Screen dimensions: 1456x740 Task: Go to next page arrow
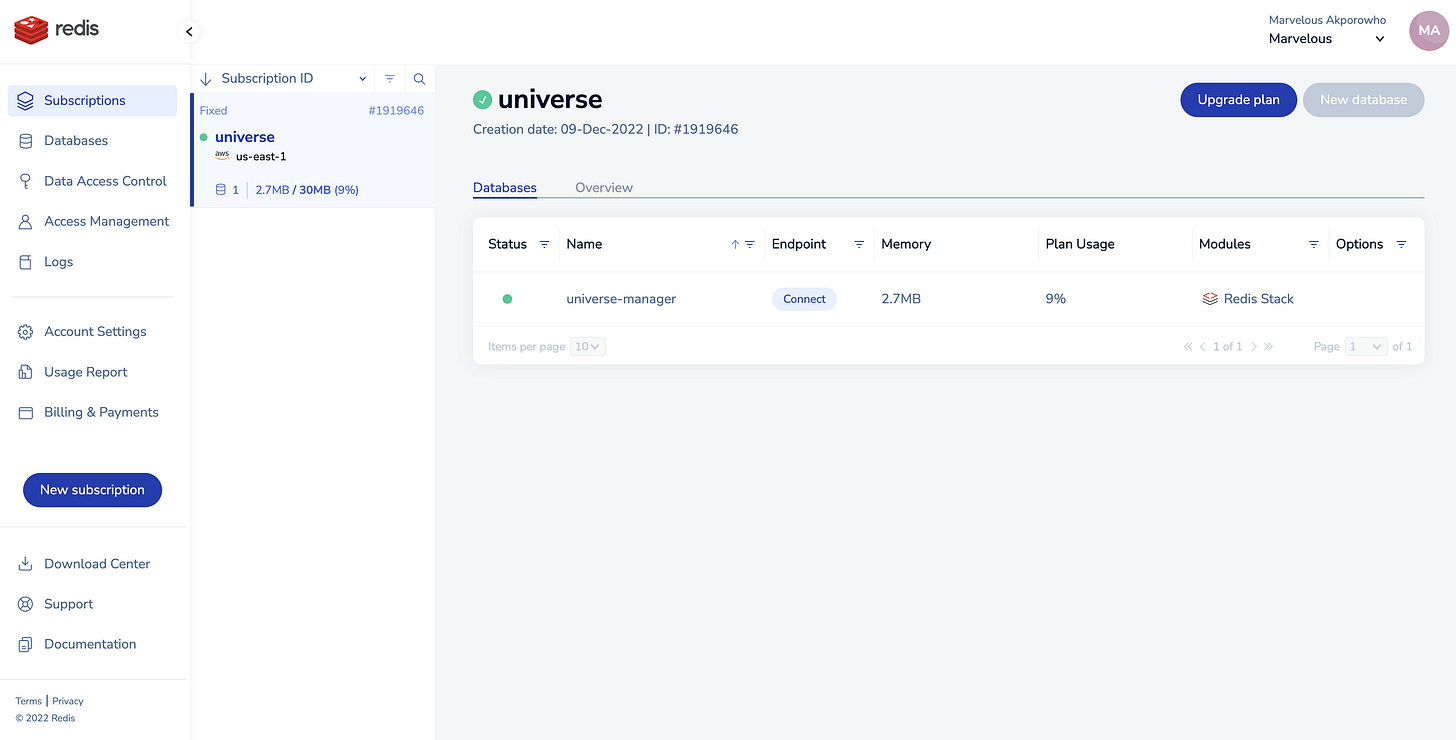click(x=1254, y=347)
